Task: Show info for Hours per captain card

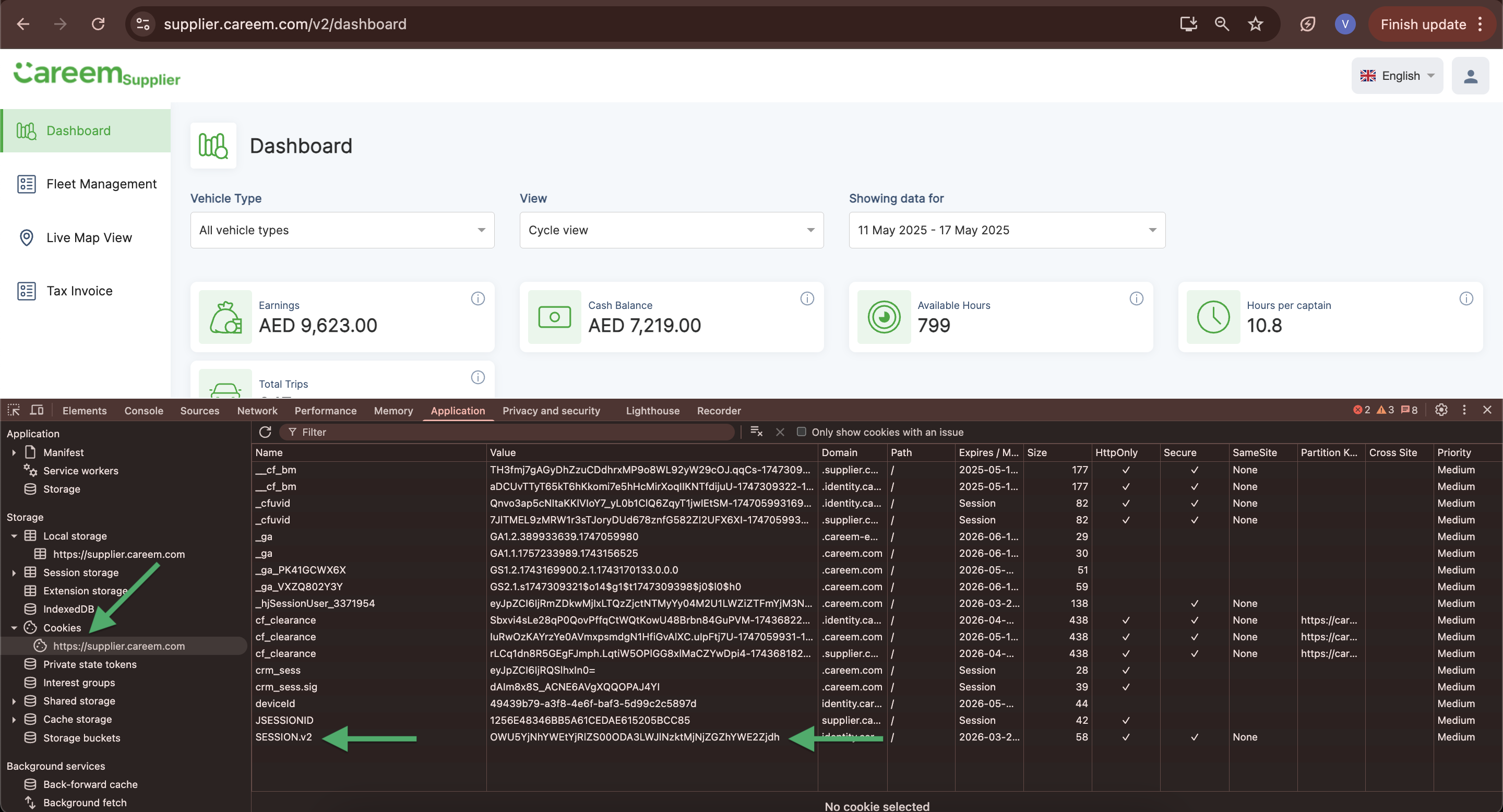Action: (1465, 298)
